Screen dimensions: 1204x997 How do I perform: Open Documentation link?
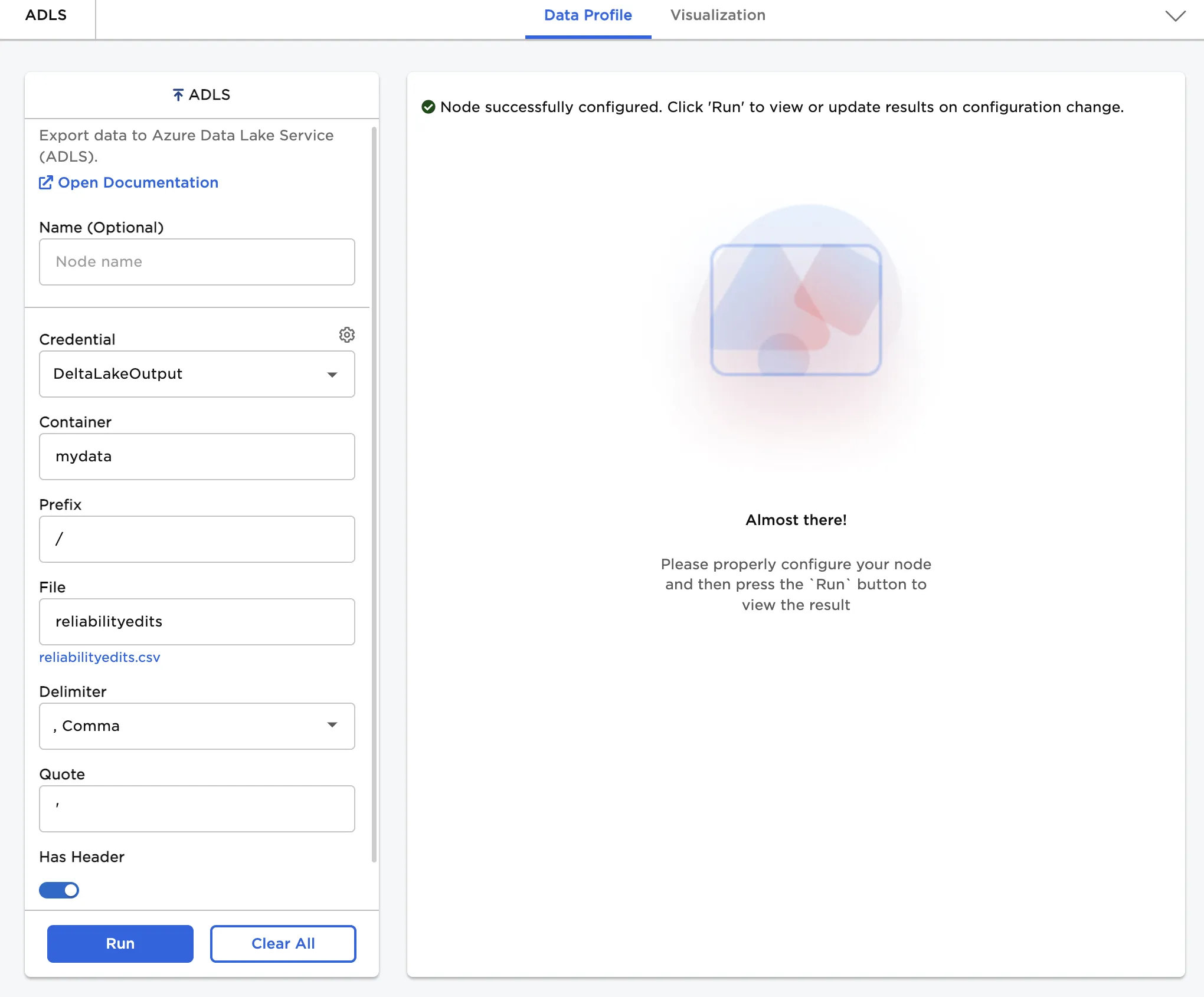[138, 182]
